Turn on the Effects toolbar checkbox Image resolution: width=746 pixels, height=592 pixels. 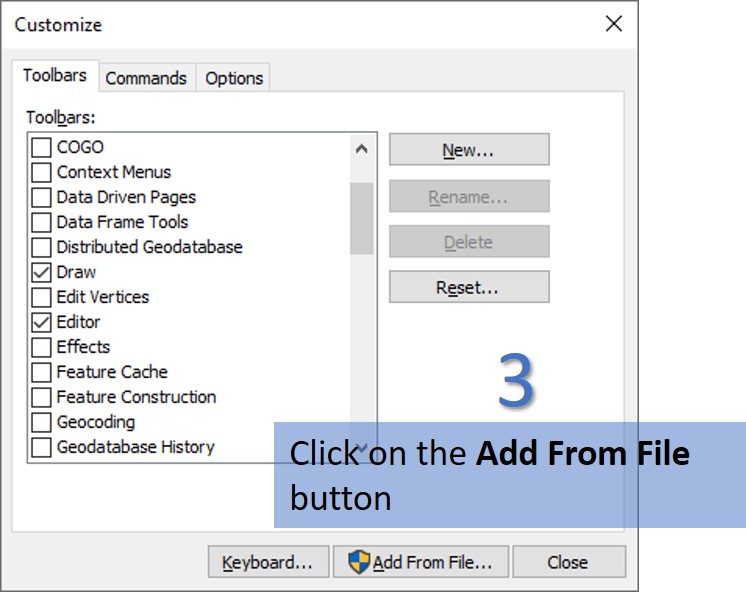(41, 347)
